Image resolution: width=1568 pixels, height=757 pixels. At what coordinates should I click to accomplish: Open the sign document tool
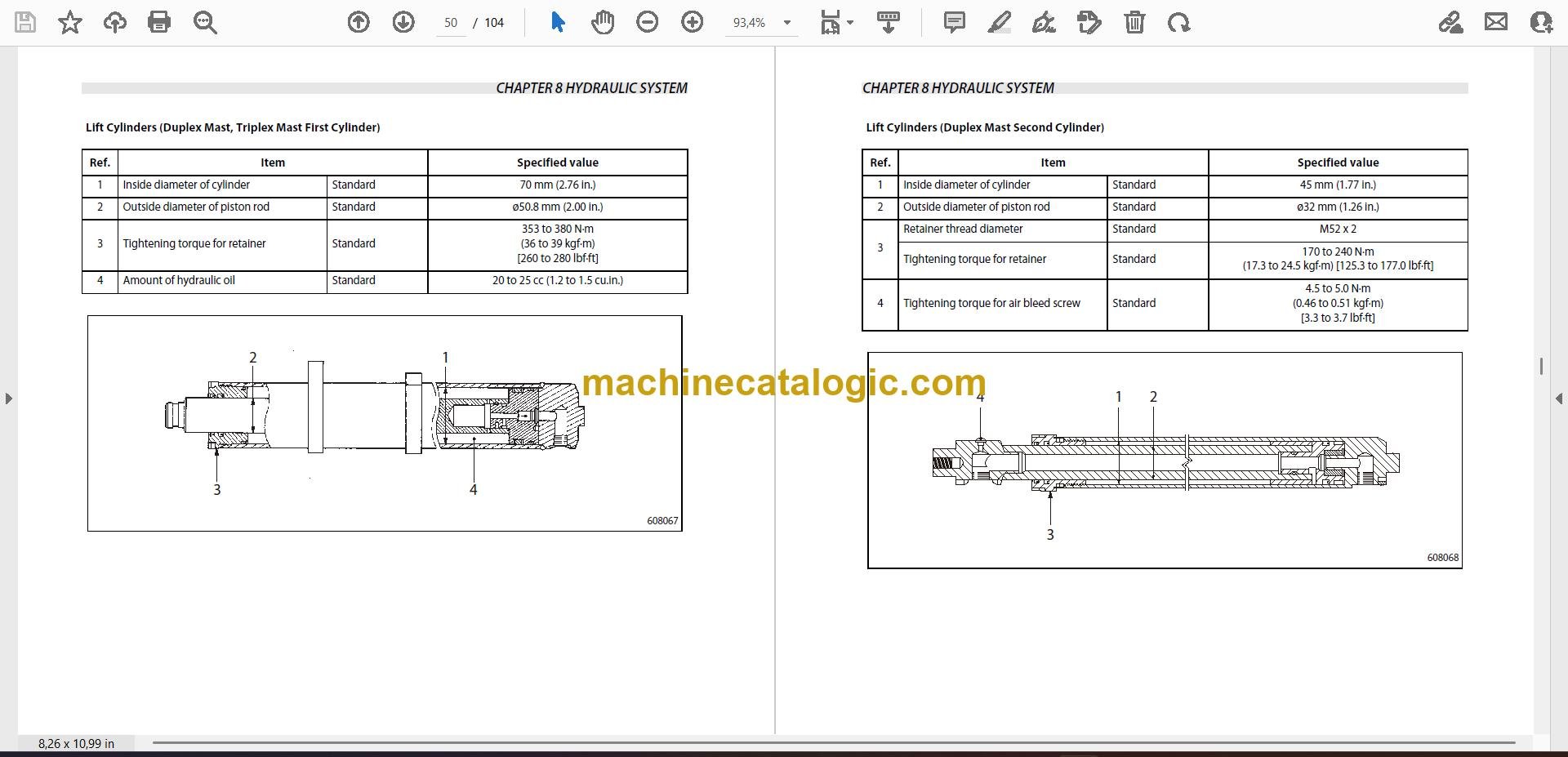click(1044, 22)
